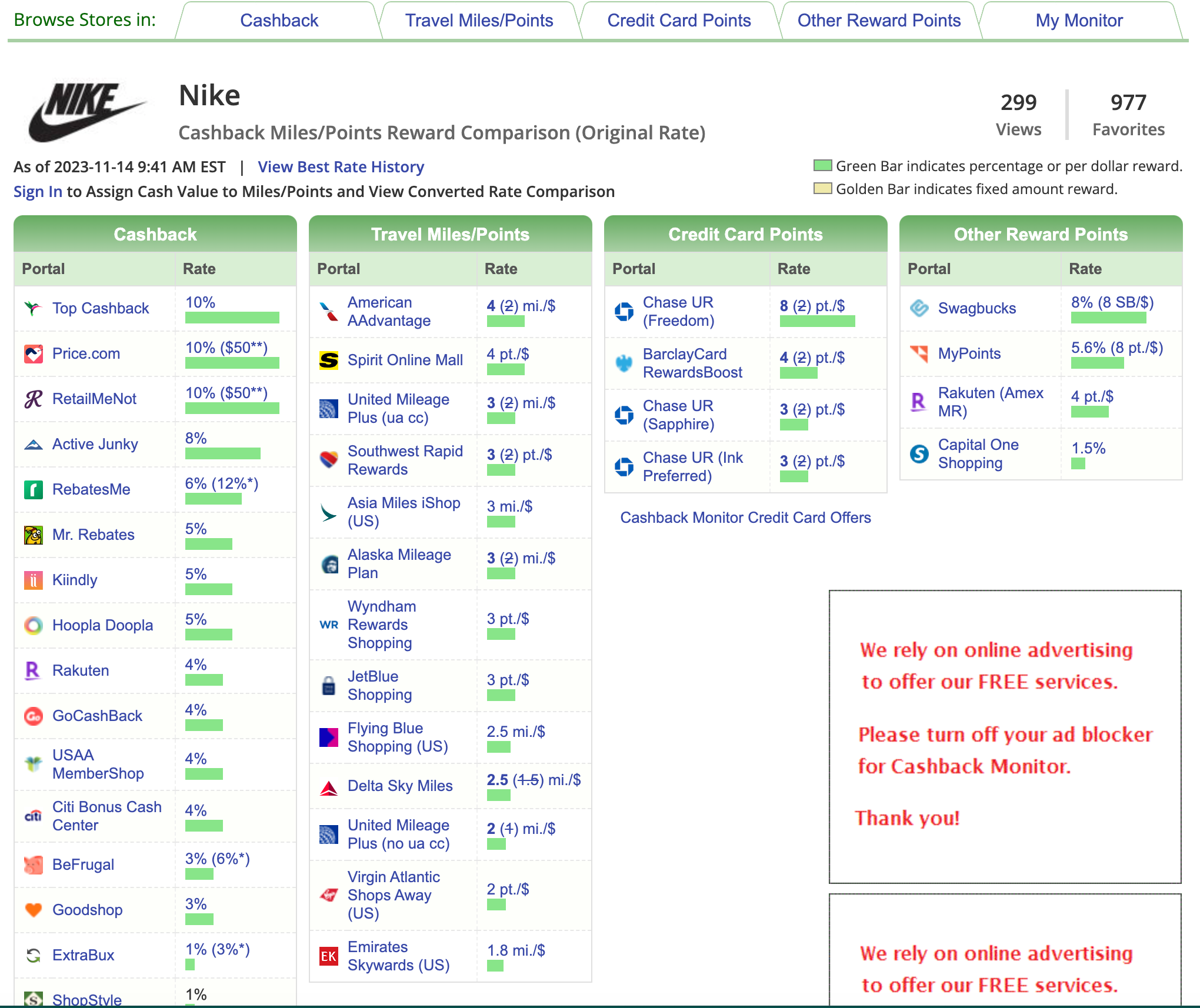Screen dimensions: 1200x1008
Task: Click the 977 Favorites counter
Action: [1128, 115]
